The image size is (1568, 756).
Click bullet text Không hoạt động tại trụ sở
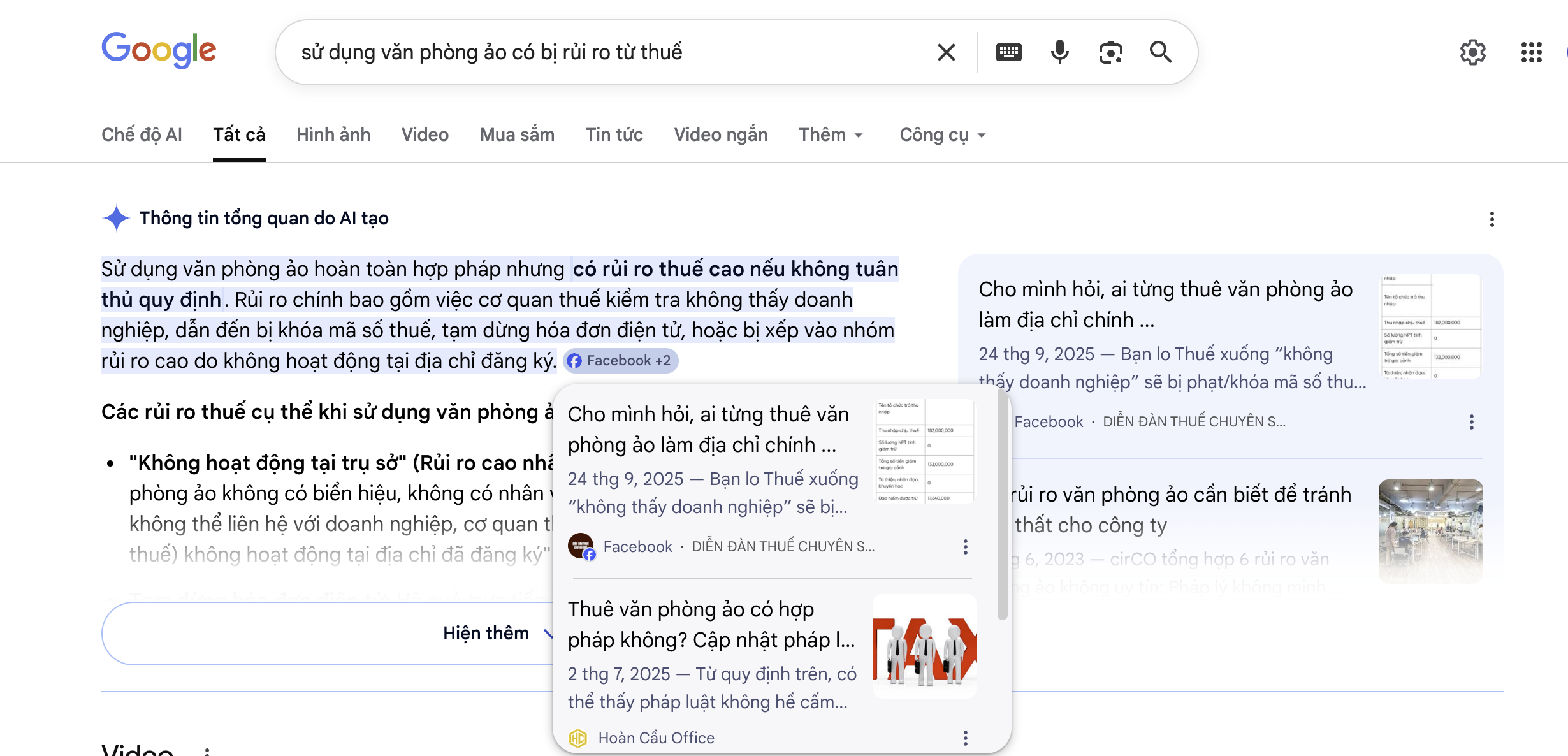pyautogui.click(x=341, y=463)
